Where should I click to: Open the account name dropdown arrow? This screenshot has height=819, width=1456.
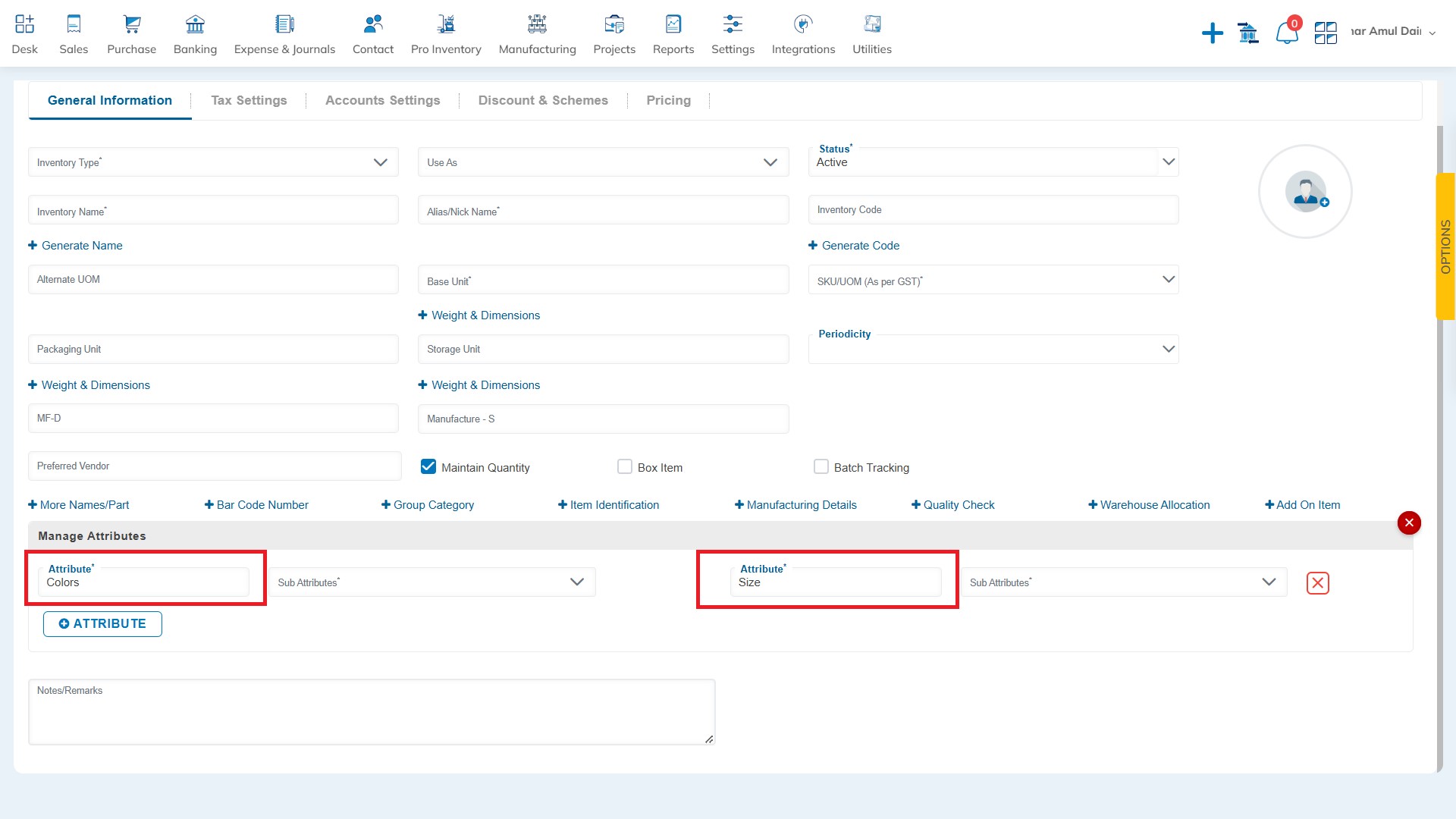point(1432,33)
